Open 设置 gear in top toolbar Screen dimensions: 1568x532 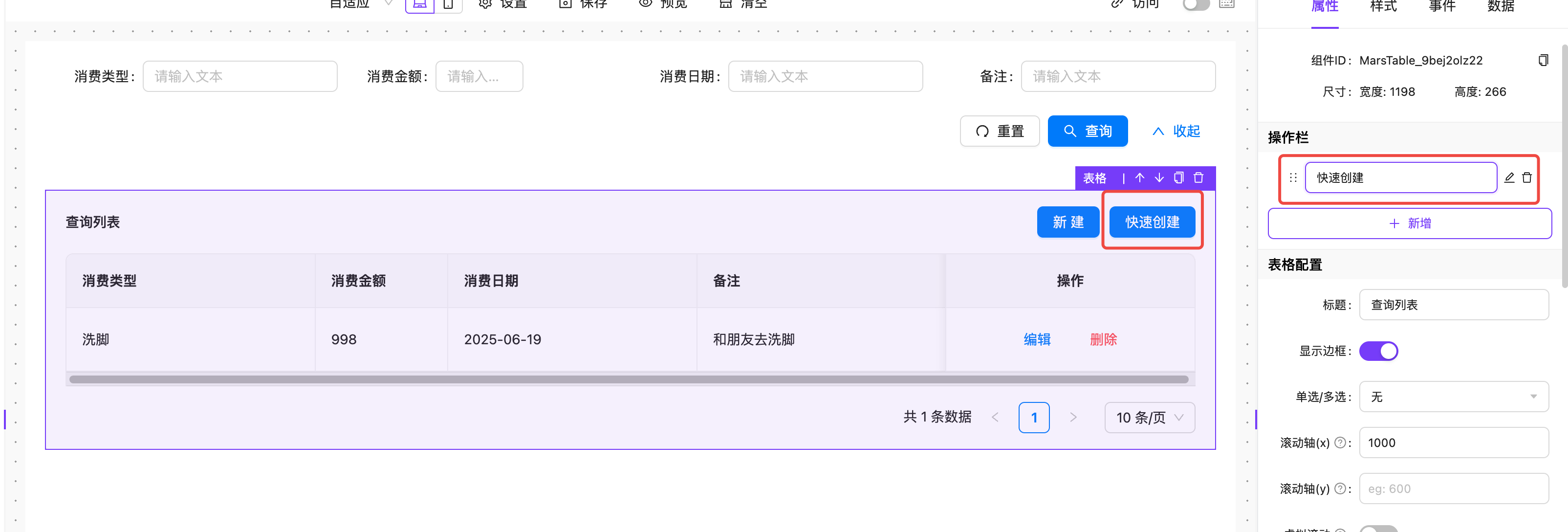tap(503, 4)
